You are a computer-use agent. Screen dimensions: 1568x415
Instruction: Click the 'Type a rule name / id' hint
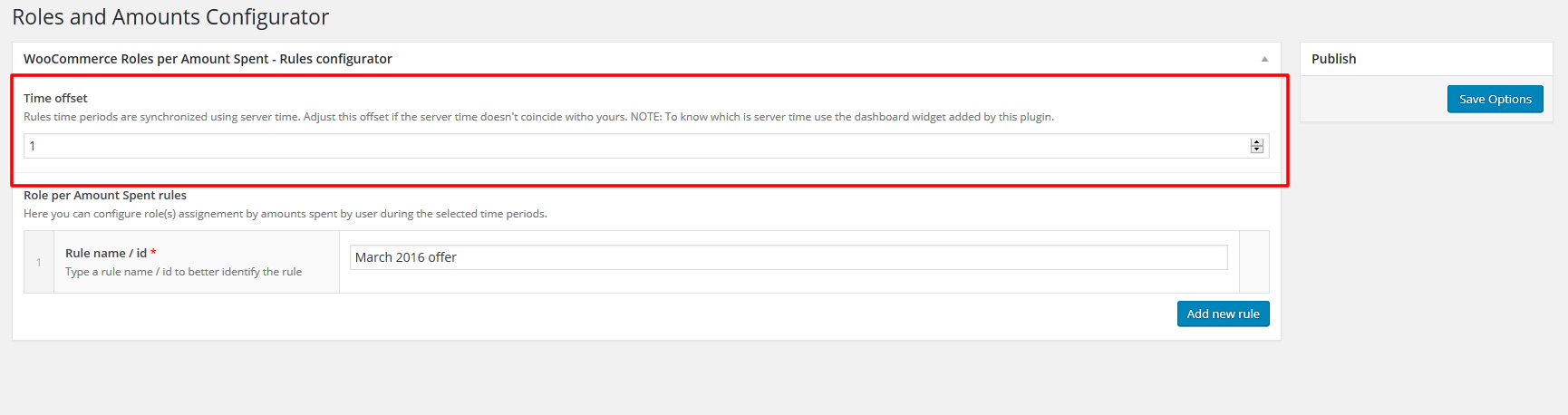click(183, 272)
